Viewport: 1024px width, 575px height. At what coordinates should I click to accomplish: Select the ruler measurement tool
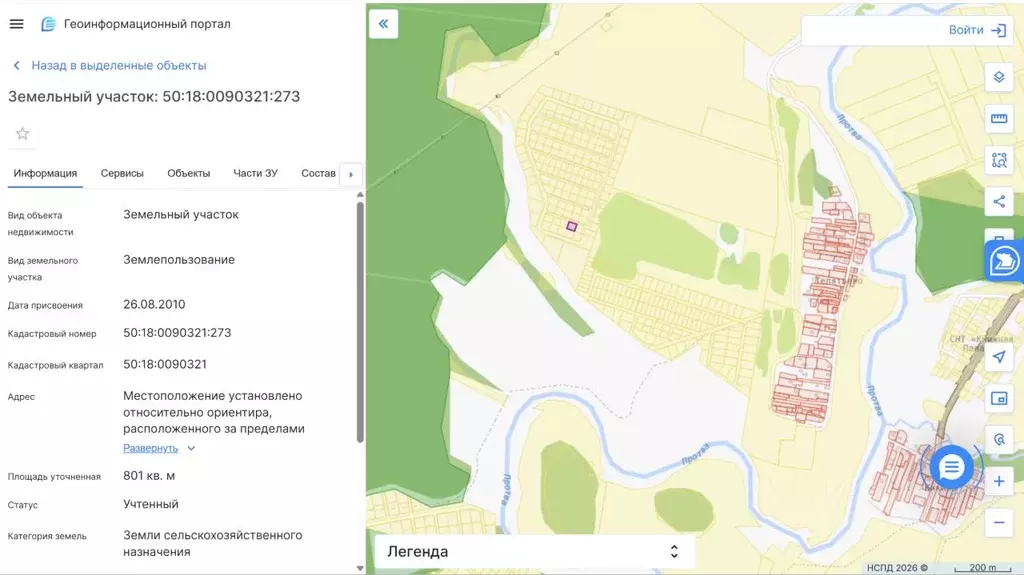coord(998,119)
